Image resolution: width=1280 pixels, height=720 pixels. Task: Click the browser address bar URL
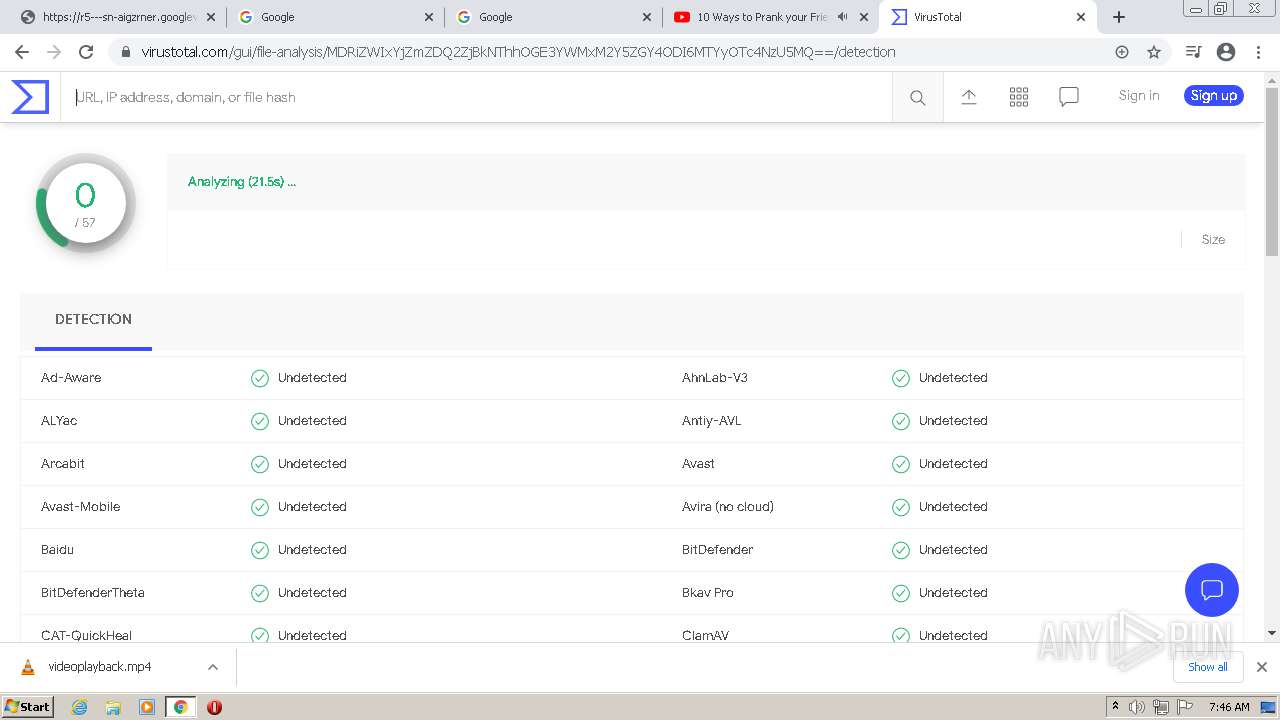518,52
